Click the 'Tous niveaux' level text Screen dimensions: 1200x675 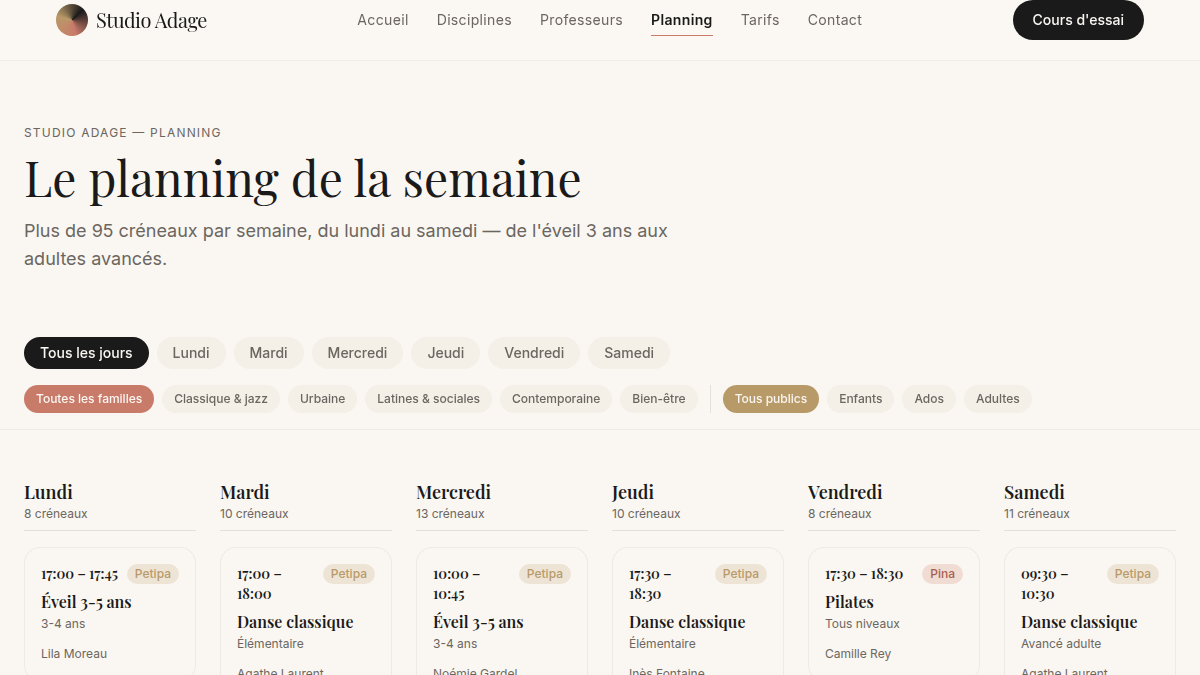point(862,624)
